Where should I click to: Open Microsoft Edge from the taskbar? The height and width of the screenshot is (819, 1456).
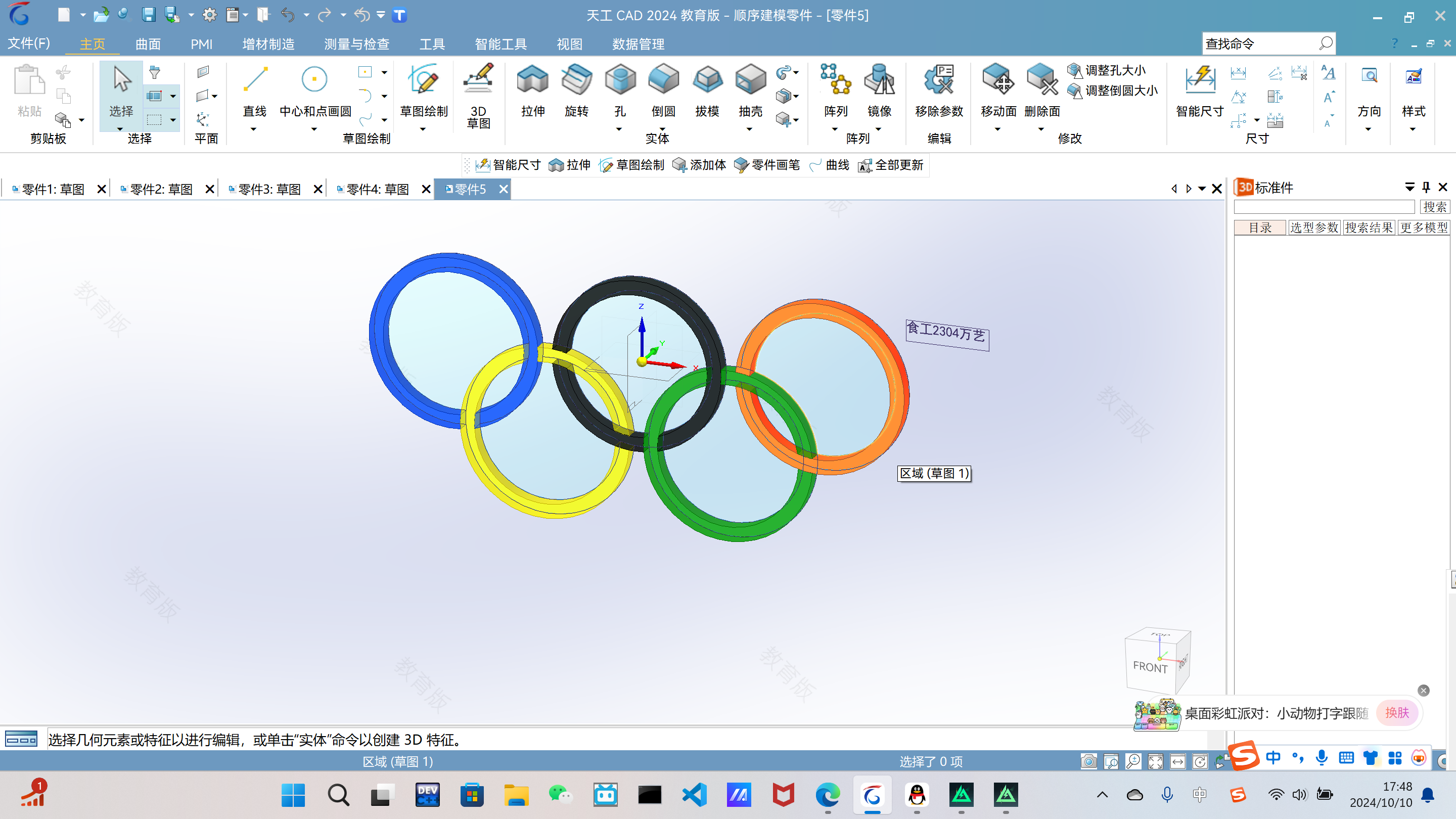(x=828, y=795)
